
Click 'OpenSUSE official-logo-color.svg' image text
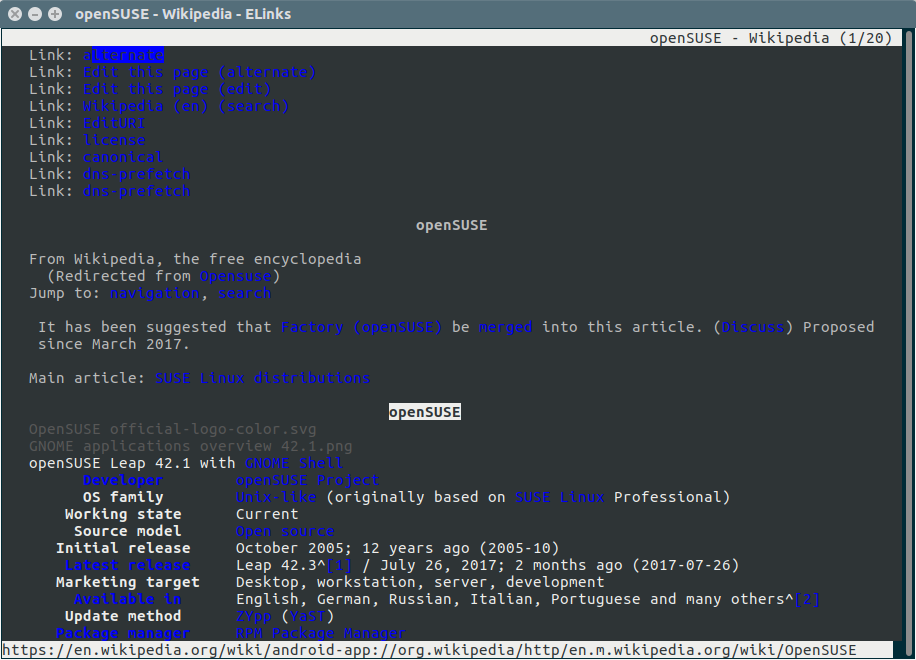(x=172, y=429)
